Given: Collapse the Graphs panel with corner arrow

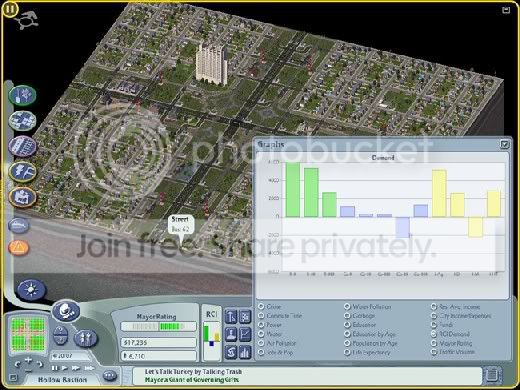Looking at the screenshot, I should pos(504,144).
